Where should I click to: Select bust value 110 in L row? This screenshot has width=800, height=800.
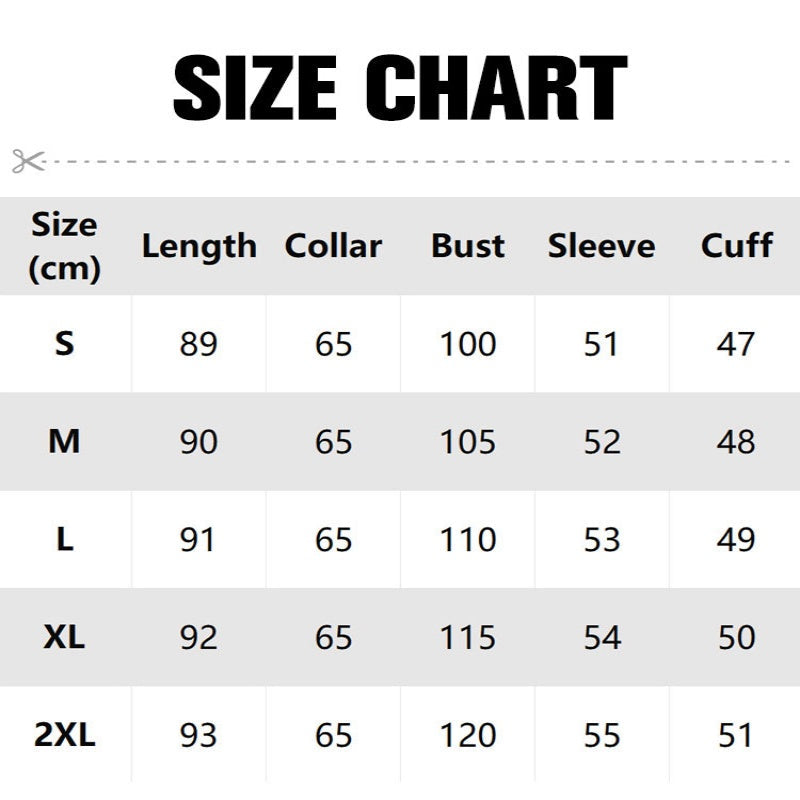click(468, 540)
